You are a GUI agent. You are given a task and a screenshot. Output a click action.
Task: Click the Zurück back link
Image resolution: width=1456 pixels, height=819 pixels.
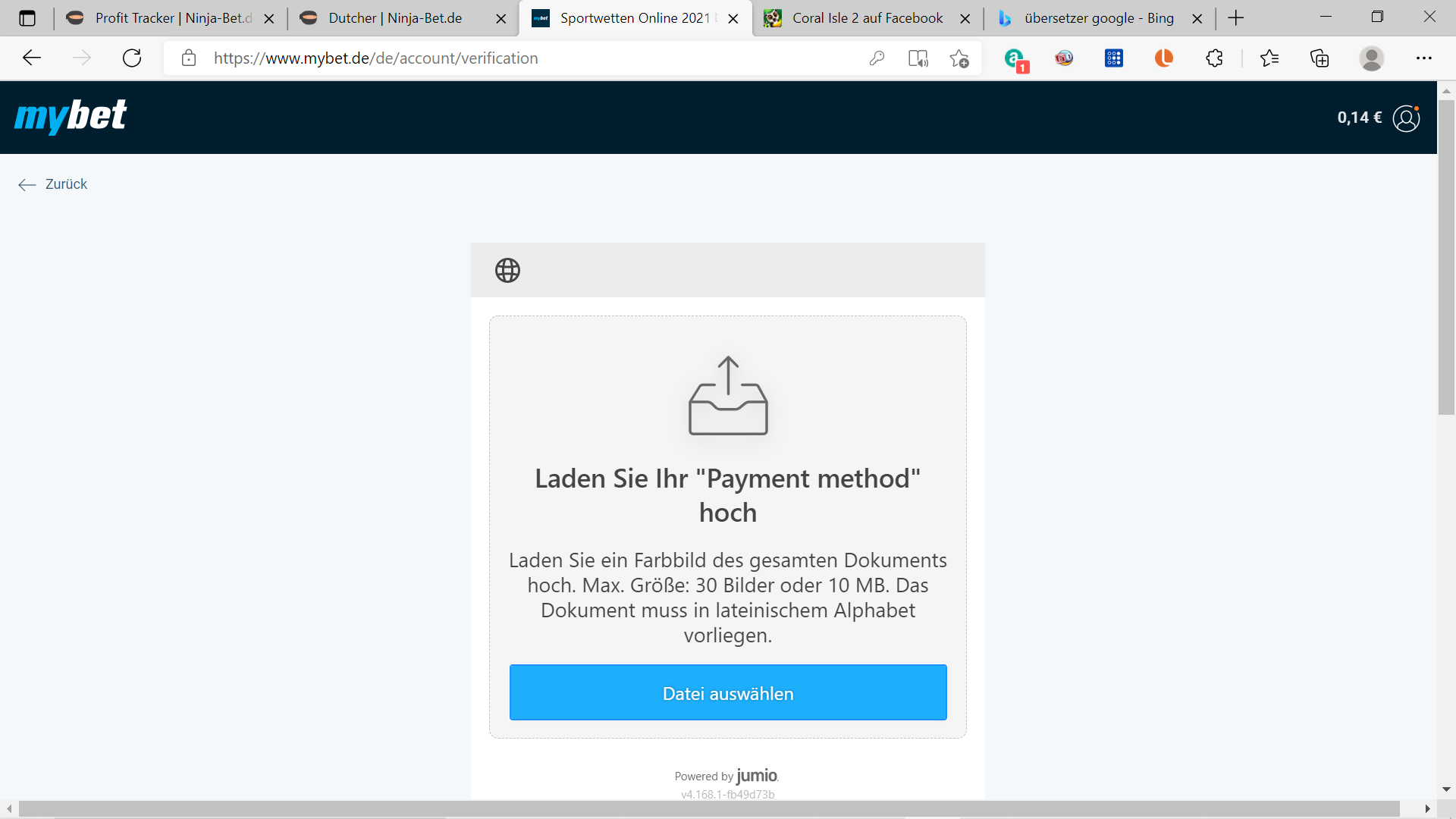click(53, 184)
